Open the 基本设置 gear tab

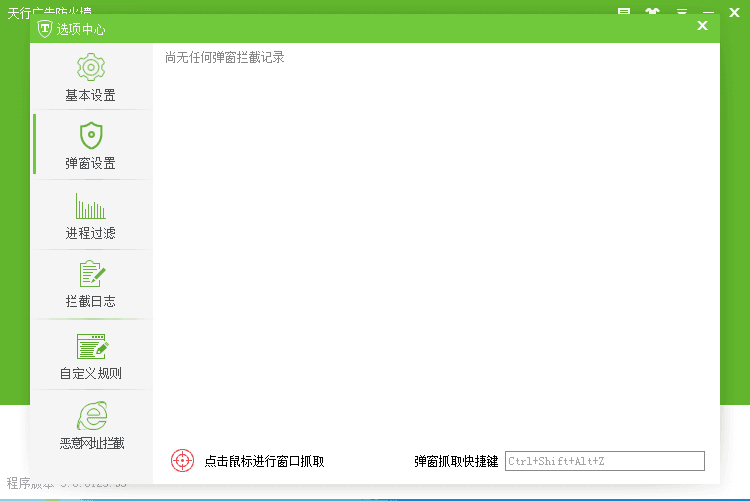pos(91,78)
